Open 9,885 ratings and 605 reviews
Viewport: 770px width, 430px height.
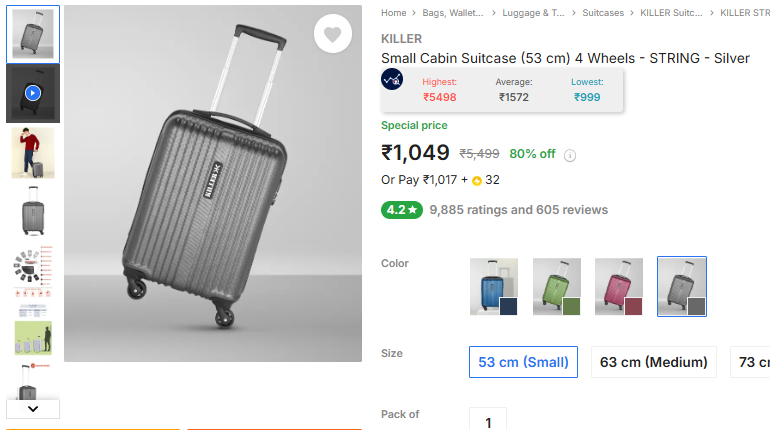coord(519,210)
